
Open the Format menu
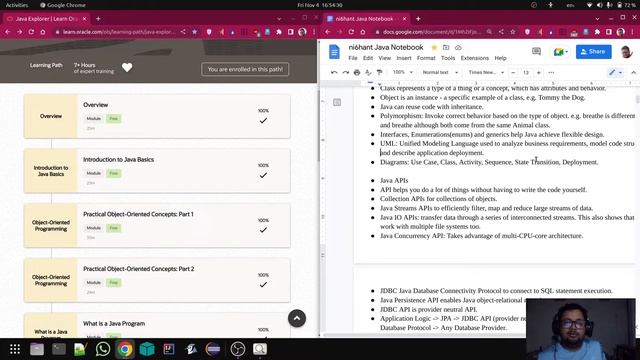[x=426, y=58]
